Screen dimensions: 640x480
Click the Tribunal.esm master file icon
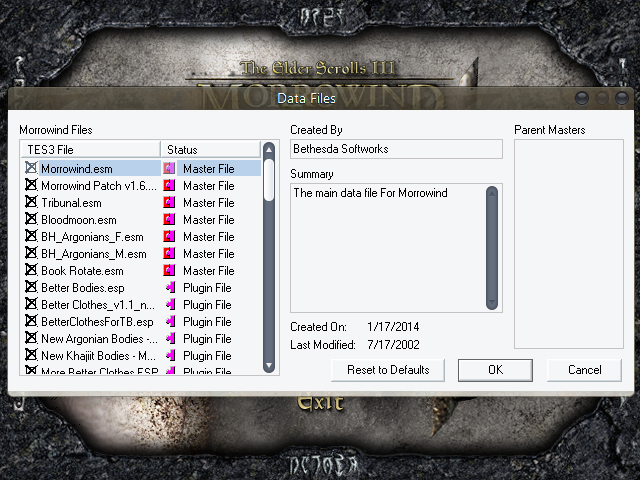tap(169, 202)
